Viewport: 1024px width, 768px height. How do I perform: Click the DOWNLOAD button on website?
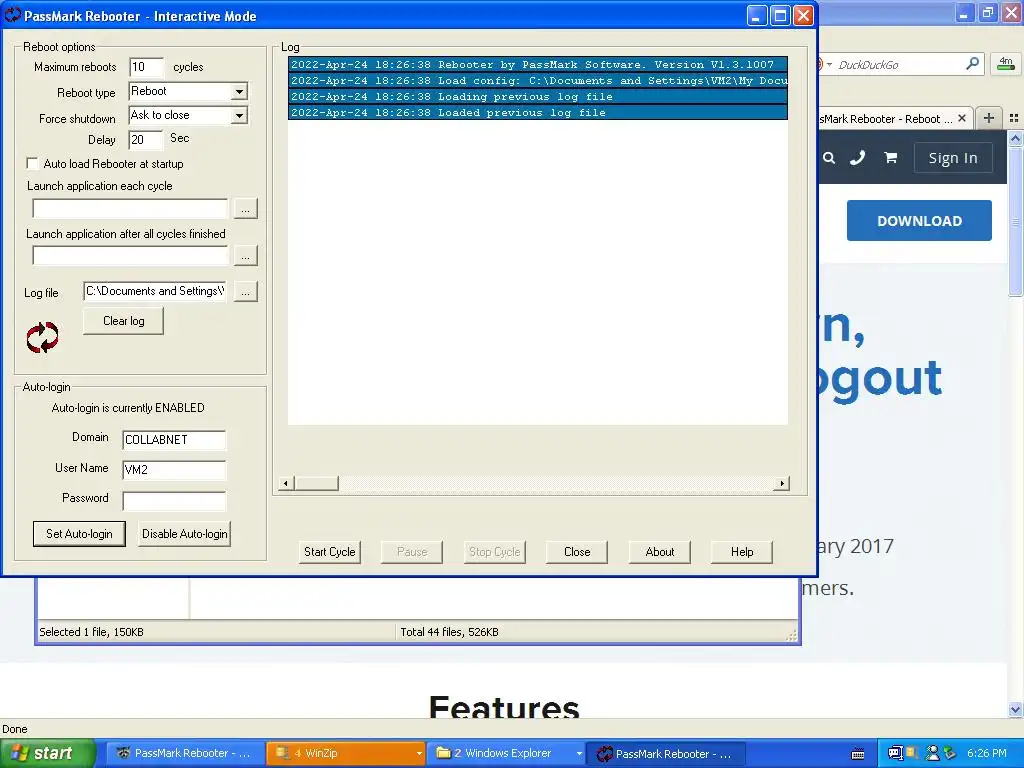point(919,221)
